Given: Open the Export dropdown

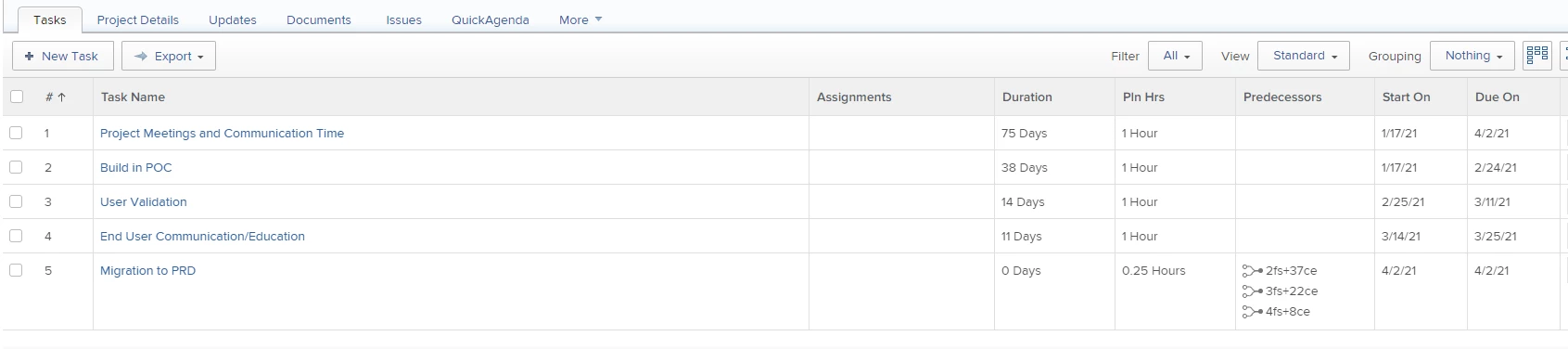Looking at the screenshot, I should click(169, 56).
